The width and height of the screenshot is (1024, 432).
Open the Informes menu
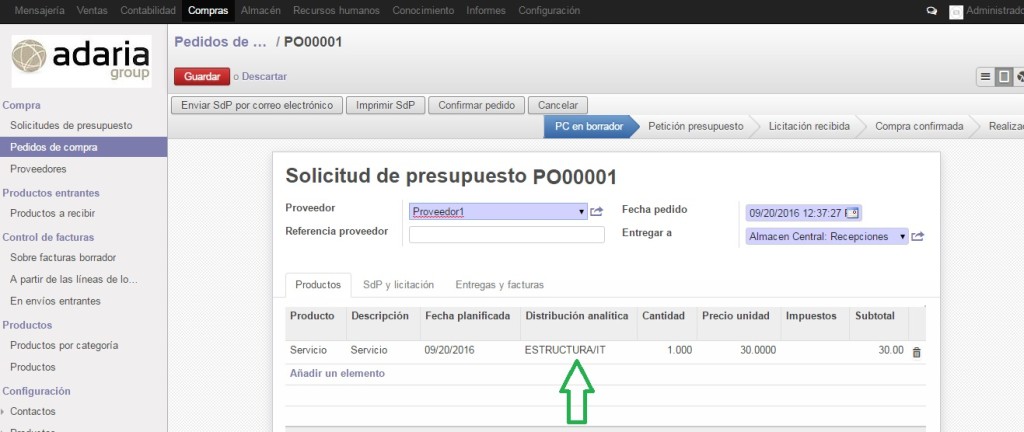[486, 10]
